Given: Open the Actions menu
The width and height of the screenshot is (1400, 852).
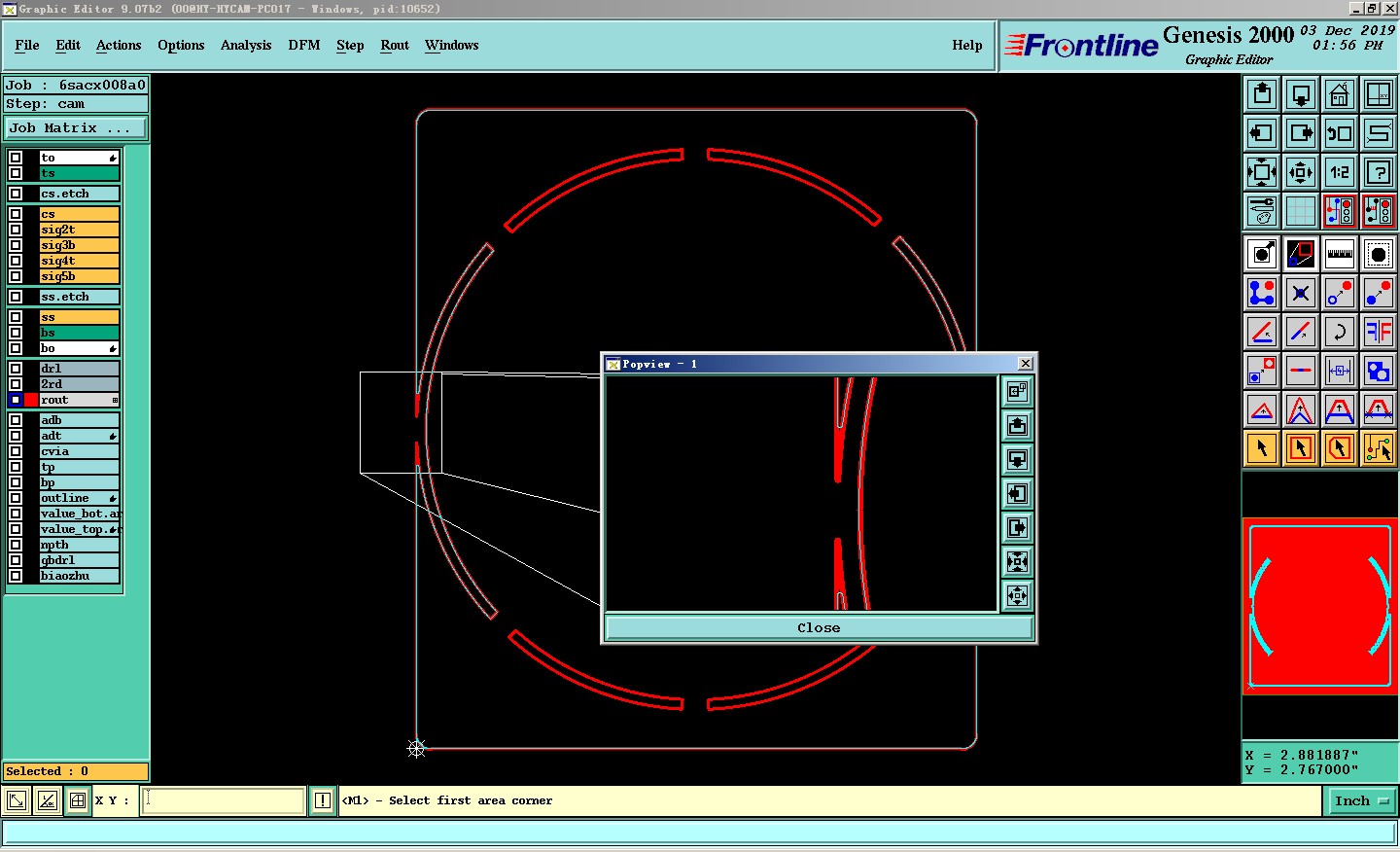Looking at the screenshot, I should pos(119,46).
